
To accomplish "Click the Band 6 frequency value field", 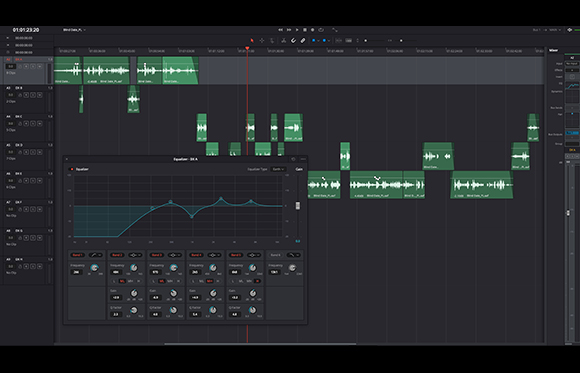I will point(274,272).
